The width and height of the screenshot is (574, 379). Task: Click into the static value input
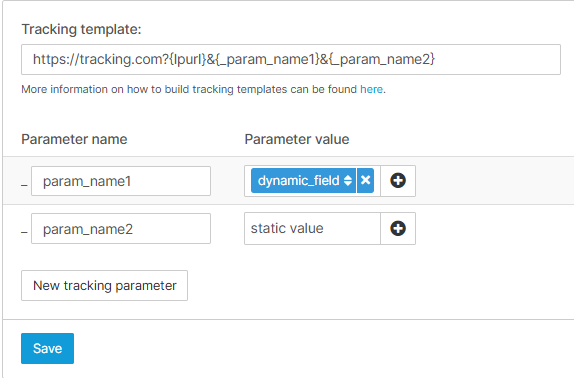click(312, 228)
